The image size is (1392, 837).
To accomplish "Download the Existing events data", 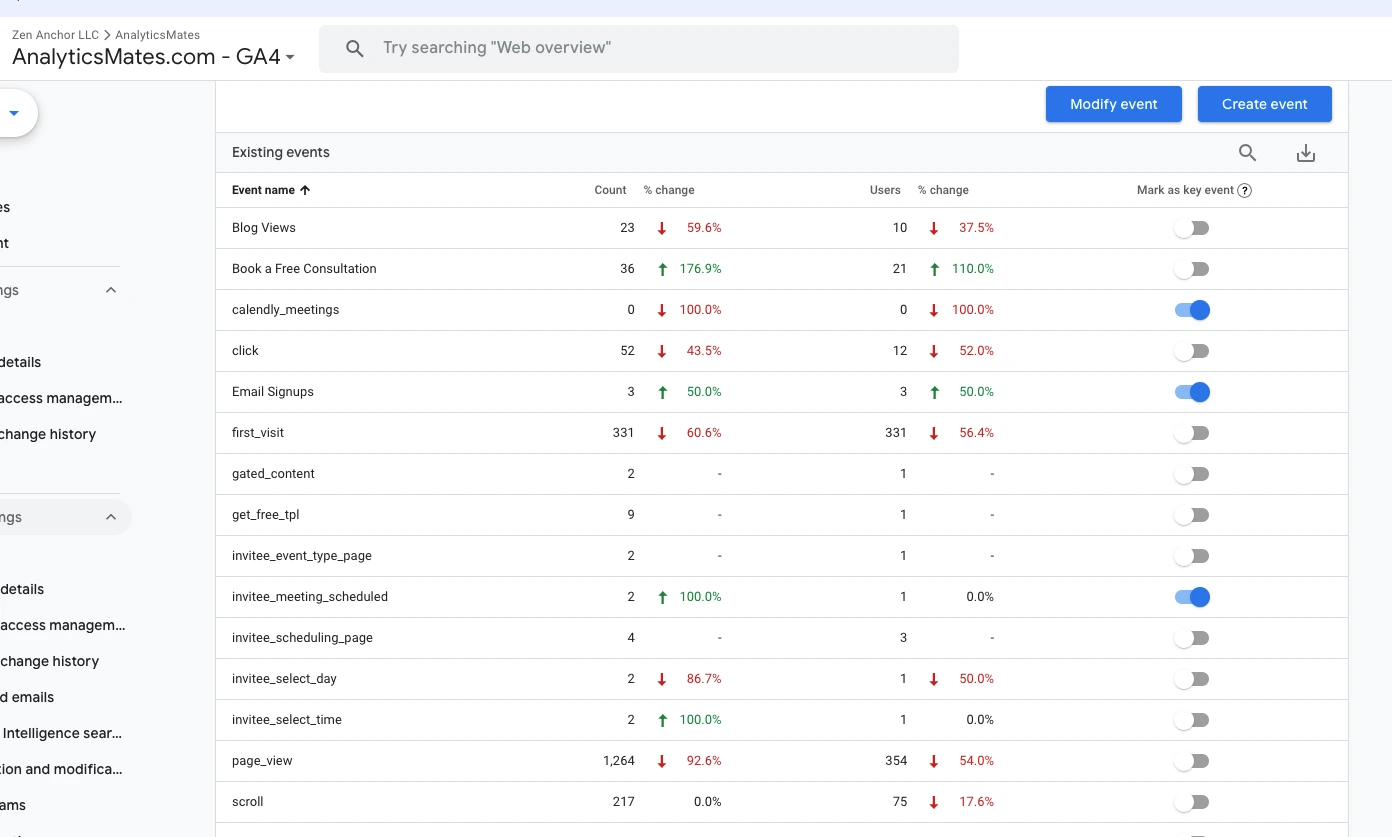I will tap(1306, 152).
